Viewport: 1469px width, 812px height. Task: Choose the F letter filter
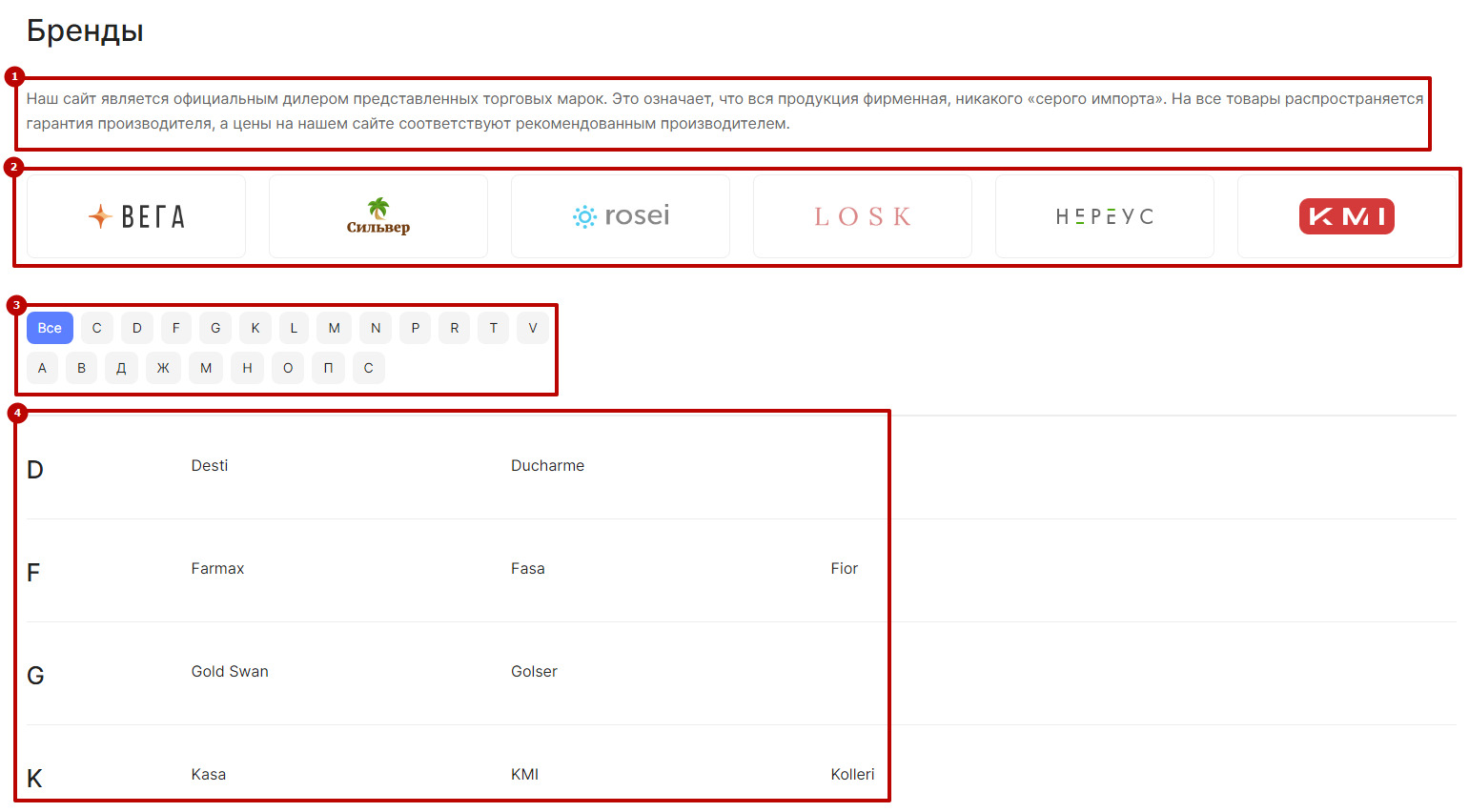pyautogui.click(x=176, y=328)
